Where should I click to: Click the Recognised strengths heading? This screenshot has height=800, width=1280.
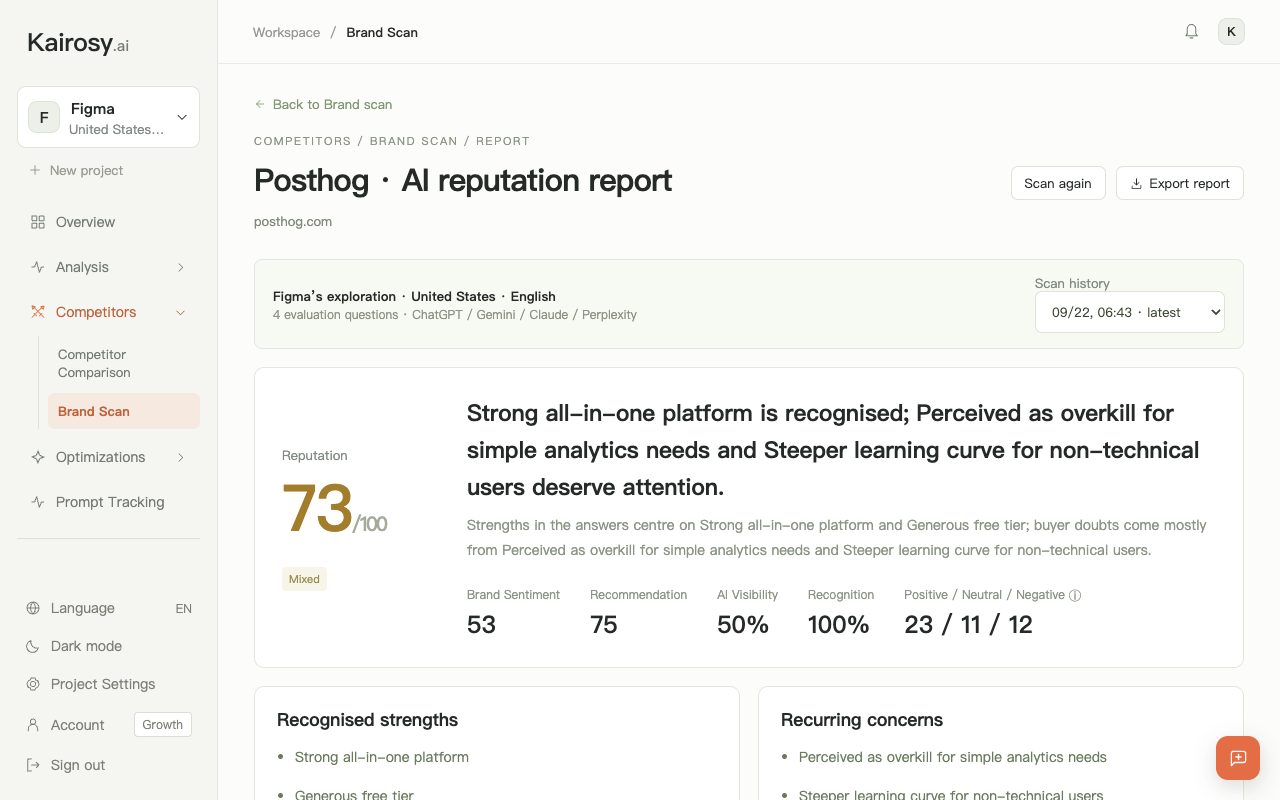click(x=367, y=720)
